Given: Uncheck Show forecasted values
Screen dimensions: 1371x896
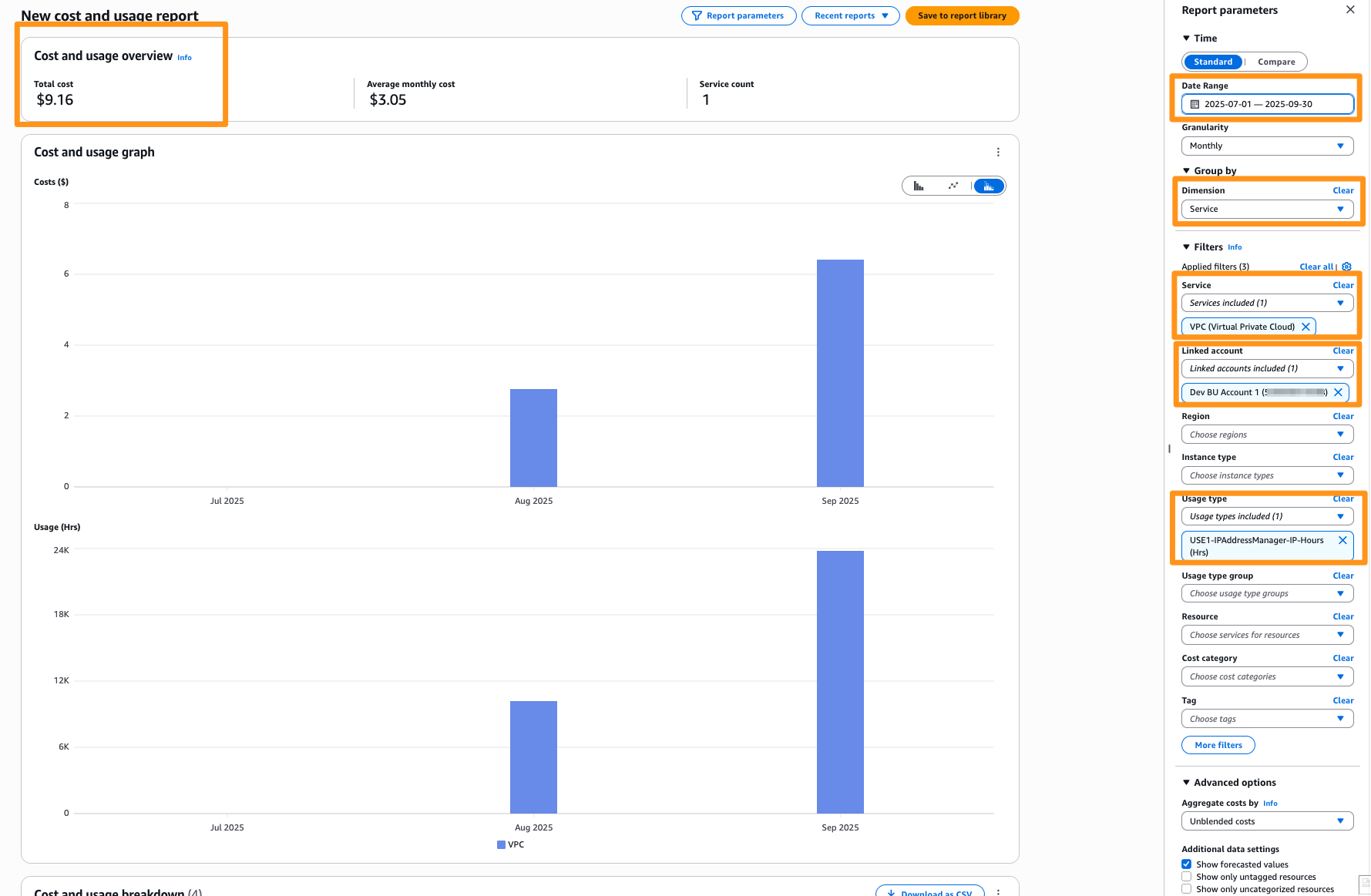Looking at the screenshot, I should pyautogui.click(x=1186, y=864).
